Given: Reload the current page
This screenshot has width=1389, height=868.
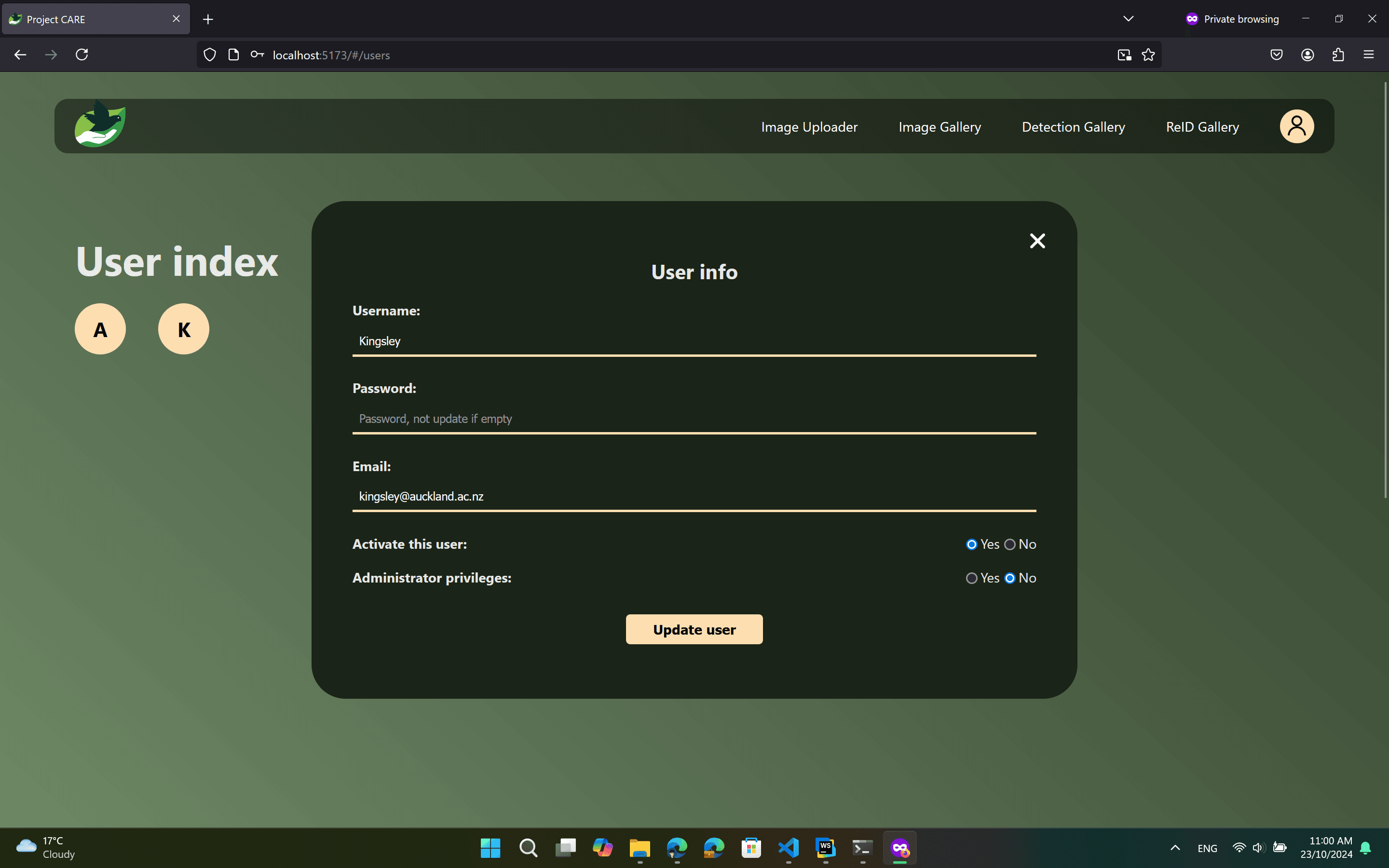Looking at the screenshot, I should 82,55.
